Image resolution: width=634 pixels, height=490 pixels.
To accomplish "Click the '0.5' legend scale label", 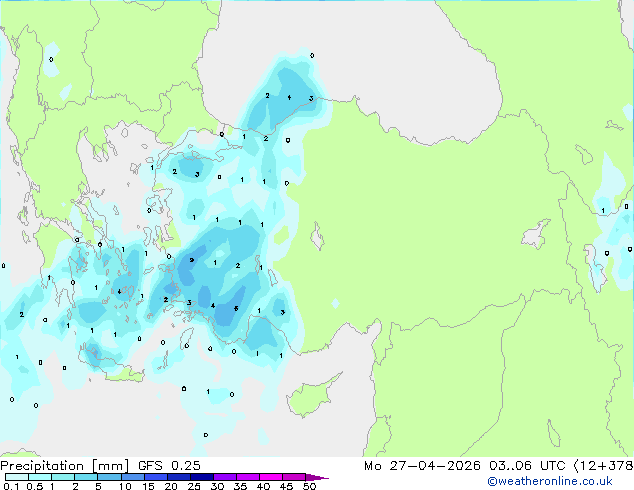I will coord(35,486).
